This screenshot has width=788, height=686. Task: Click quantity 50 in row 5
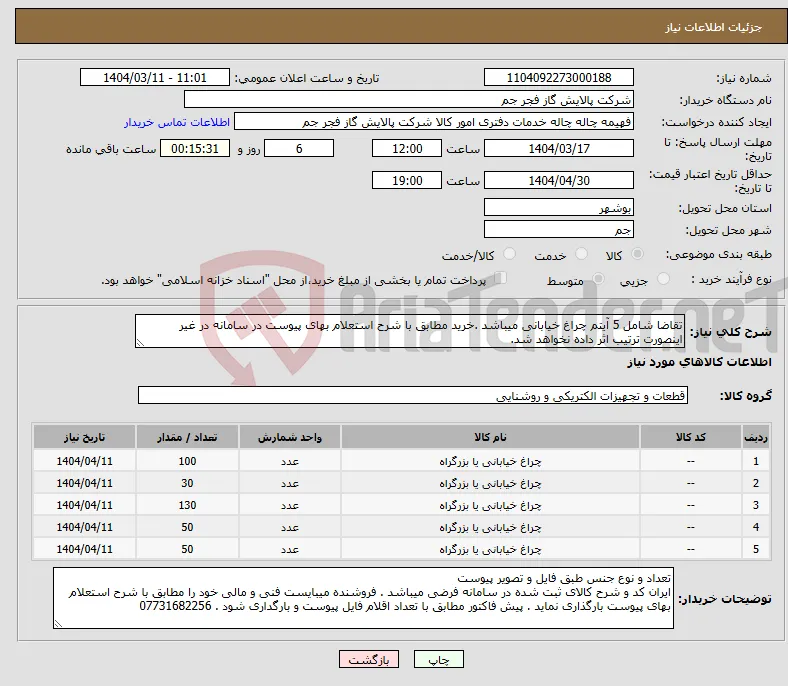click(187, 549)
